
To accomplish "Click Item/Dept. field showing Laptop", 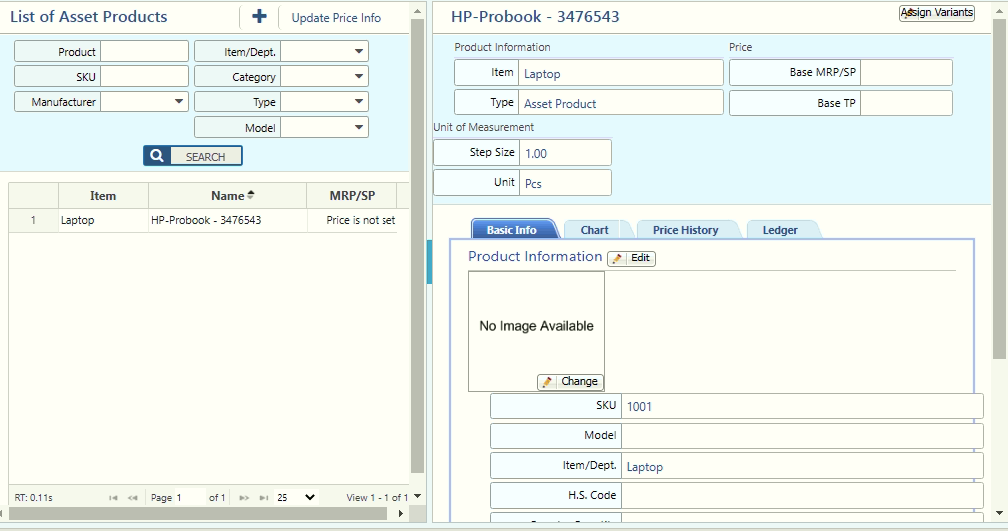I will coord(802,466).
